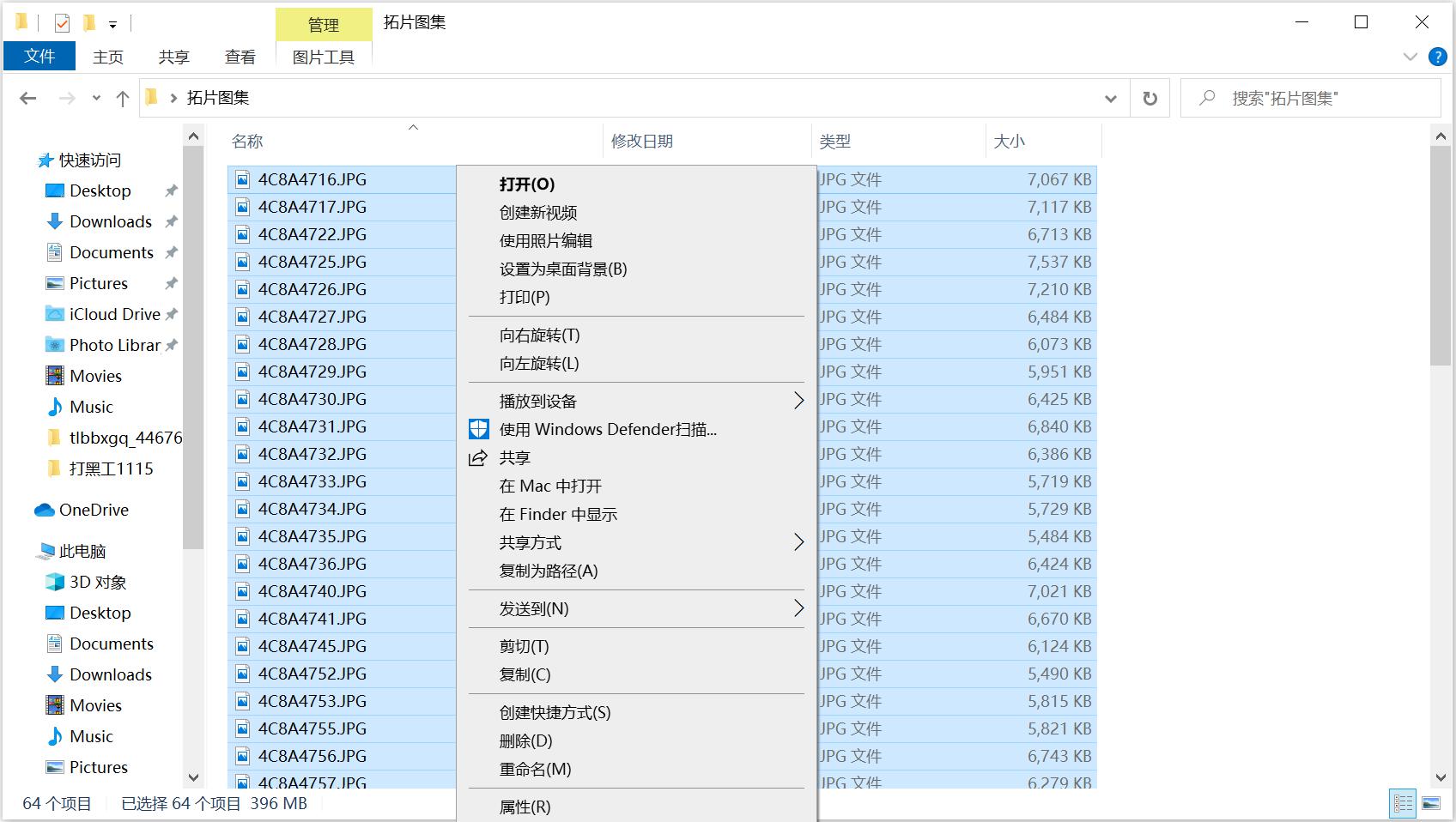Expand the ribbon with the chevron
The height and width of the screenshot is (822, 1456).
pos(1410,57)
